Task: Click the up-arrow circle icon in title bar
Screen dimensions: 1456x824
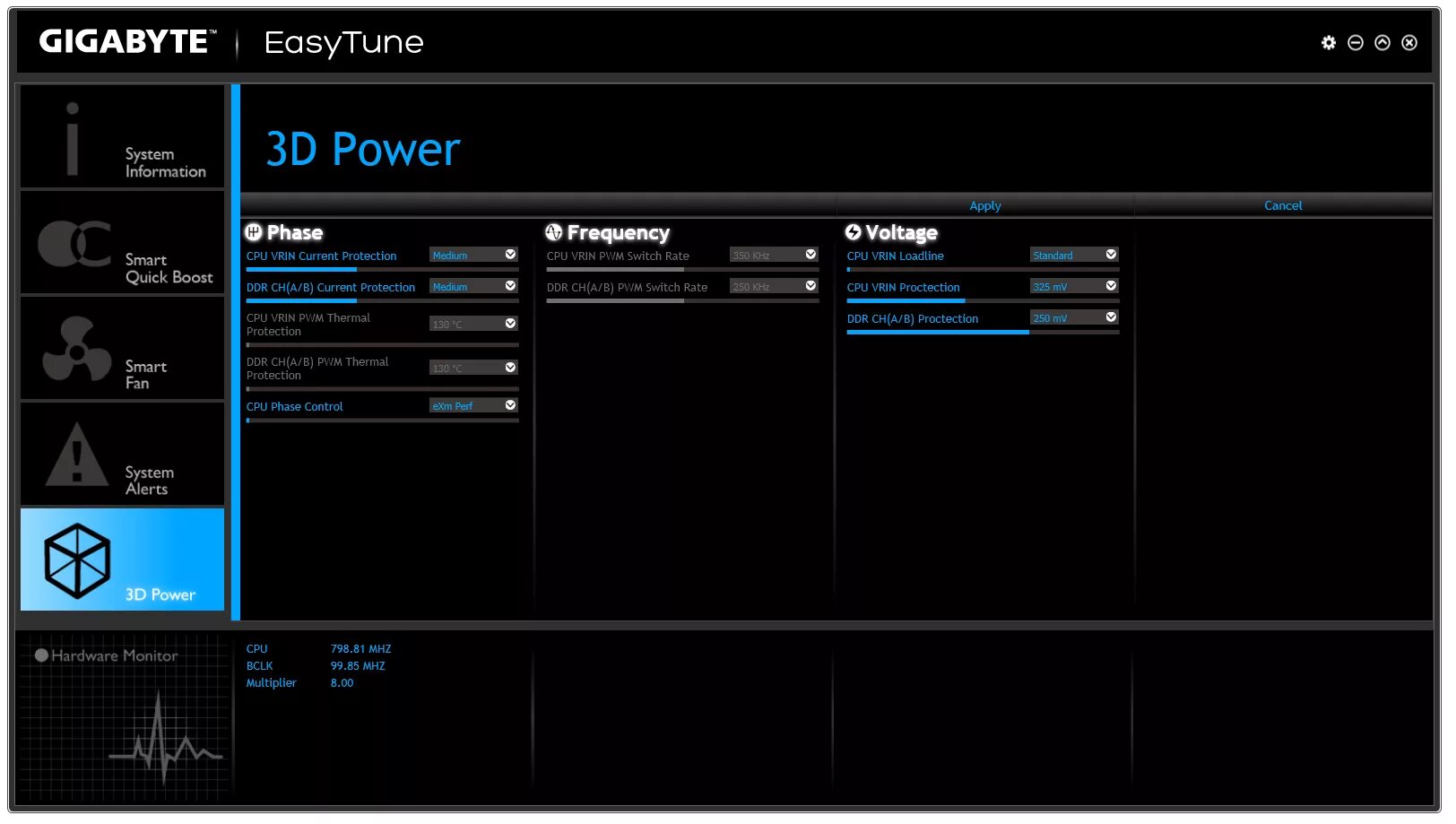Action: (x=1382, y=42)
